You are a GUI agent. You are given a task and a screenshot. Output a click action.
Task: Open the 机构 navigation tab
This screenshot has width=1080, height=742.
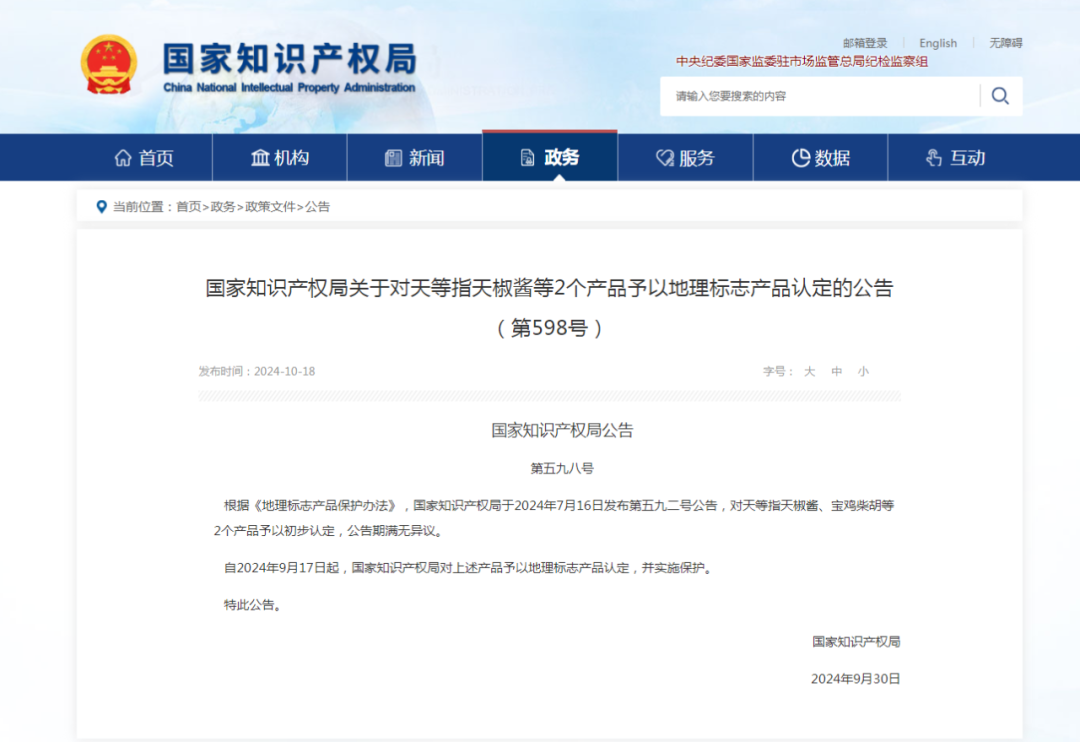coord(280,158)
